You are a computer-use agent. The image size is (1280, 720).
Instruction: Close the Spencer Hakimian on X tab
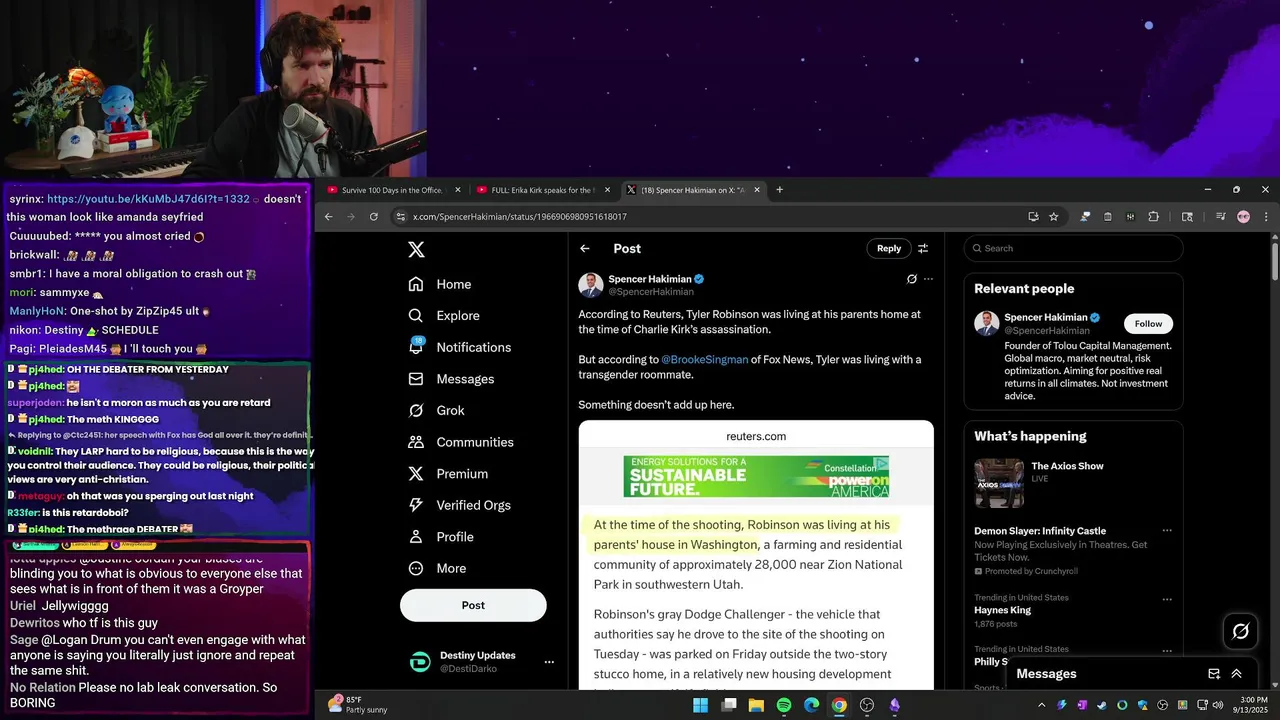pyautogui.click(x=757, y=190)
